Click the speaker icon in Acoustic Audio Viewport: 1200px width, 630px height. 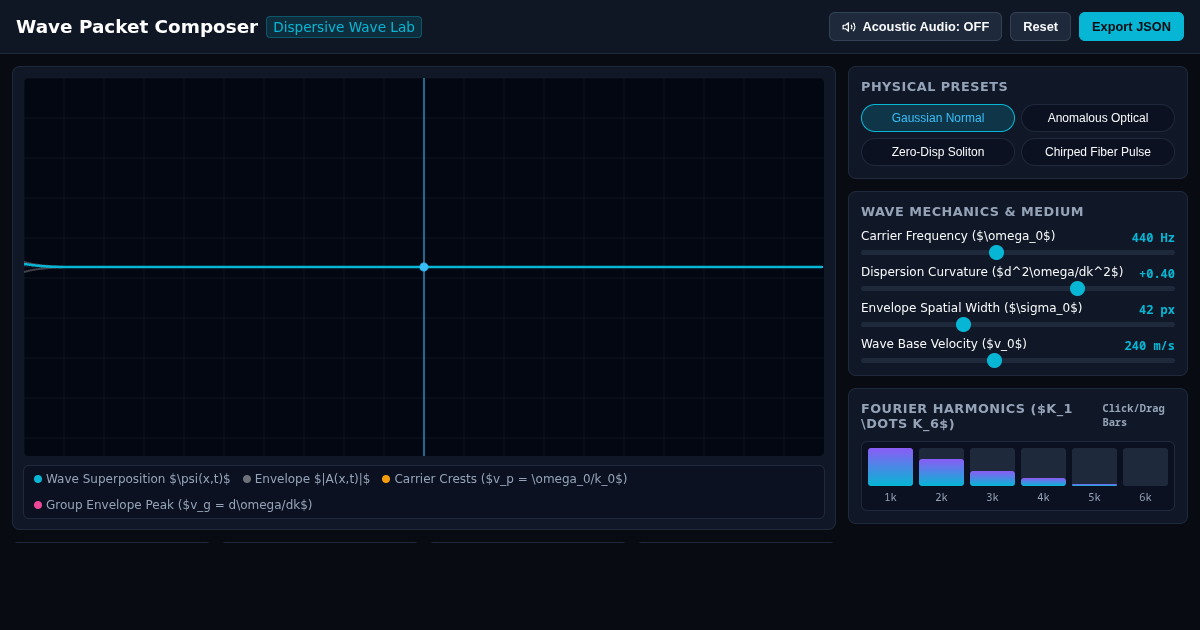click(849, 27)
